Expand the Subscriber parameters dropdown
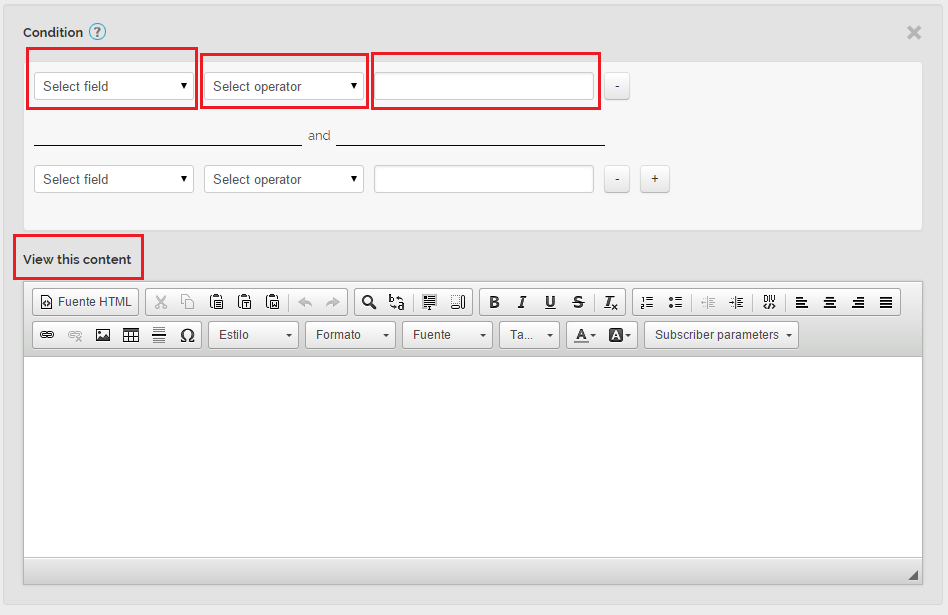 (x=721, y=335)
